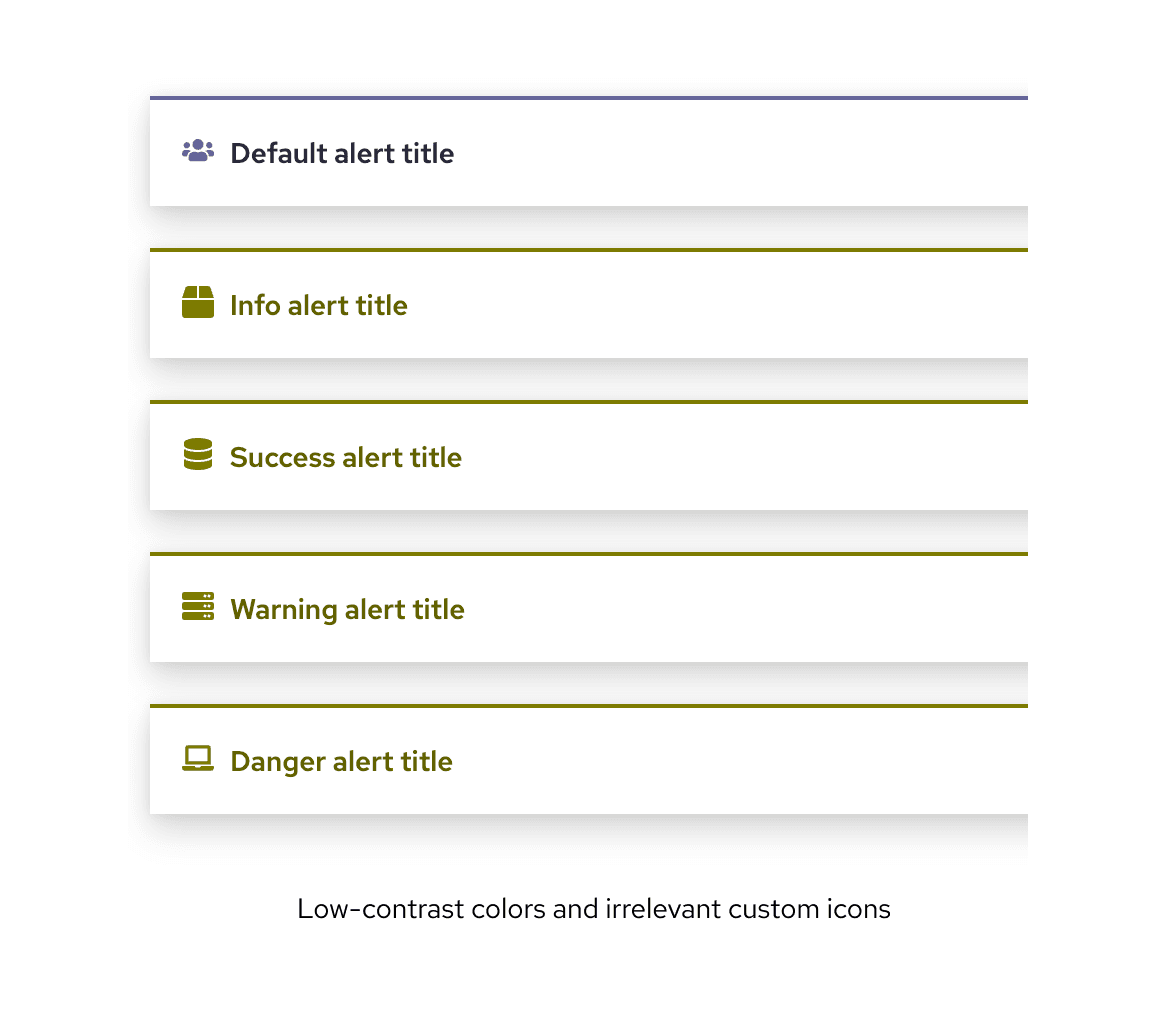This screenshot has width=1154, height=1012.
Task: Click the database icon in Success alert
Action: click(198, 455)
